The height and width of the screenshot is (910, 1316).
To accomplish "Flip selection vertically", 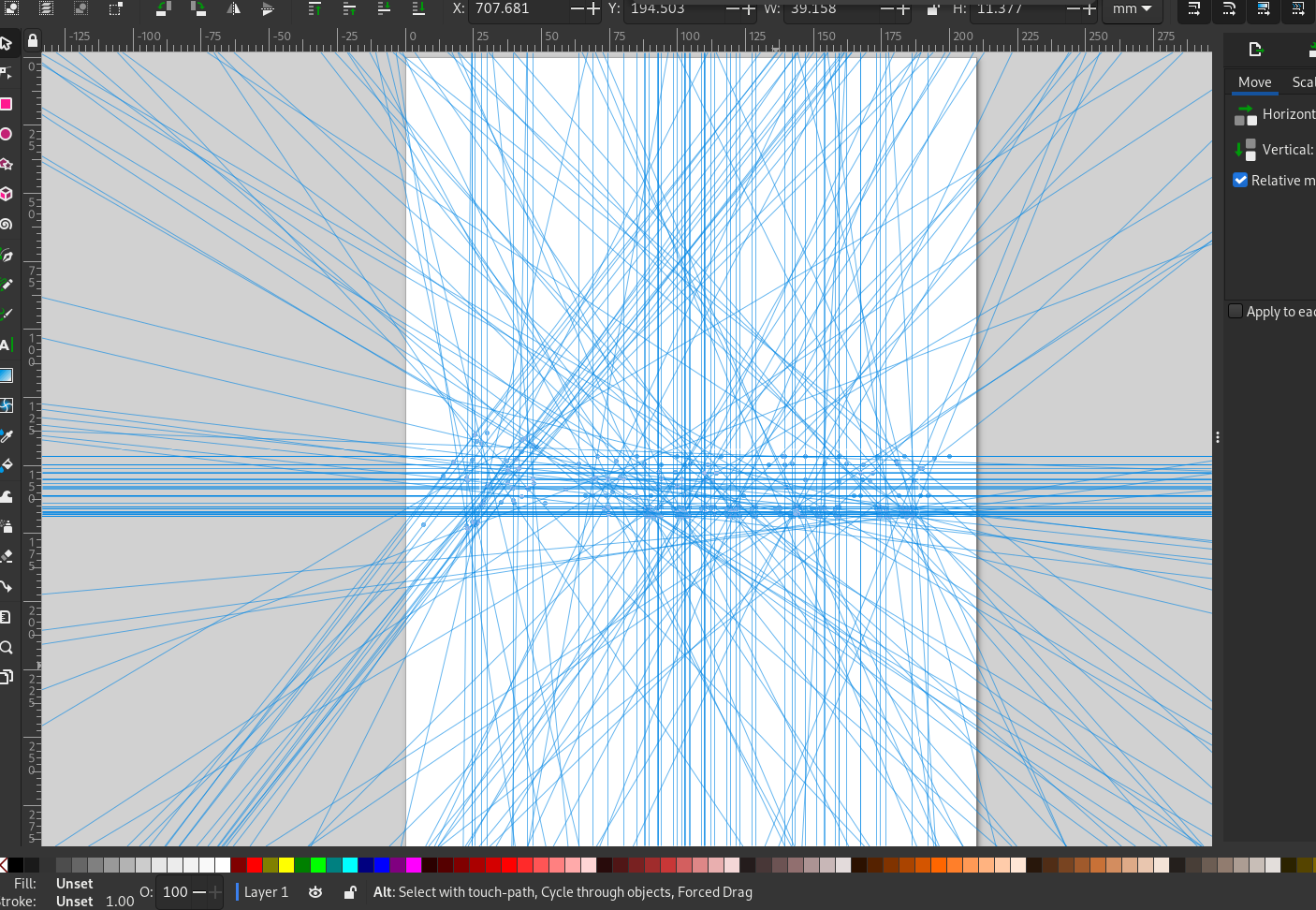I will (268, 8).
